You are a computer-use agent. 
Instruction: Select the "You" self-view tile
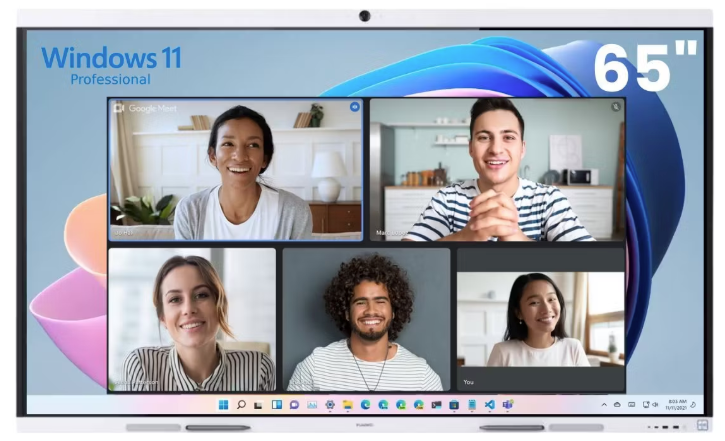[x=541, y=319]
